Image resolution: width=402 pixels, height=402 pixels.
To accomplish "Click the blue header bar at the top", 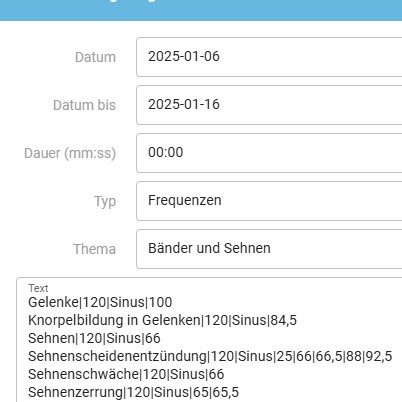I will [201, 10].
